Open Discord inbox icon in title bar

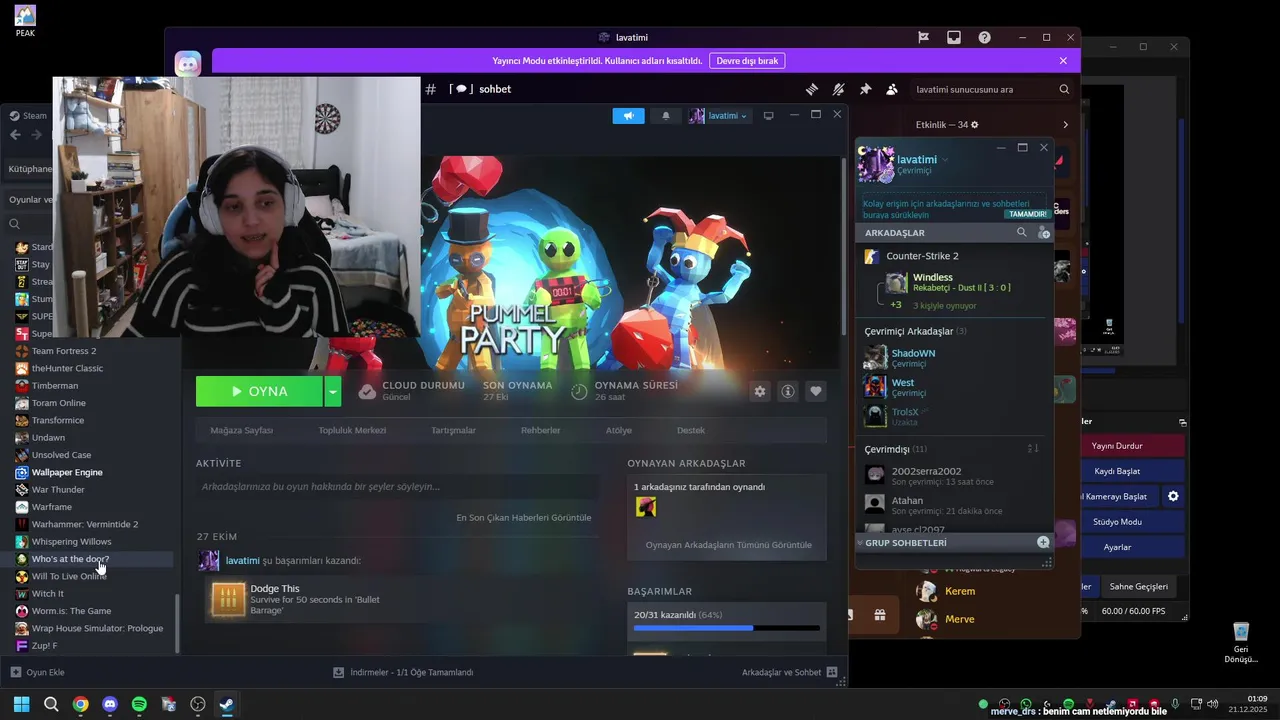coord(954,37)
